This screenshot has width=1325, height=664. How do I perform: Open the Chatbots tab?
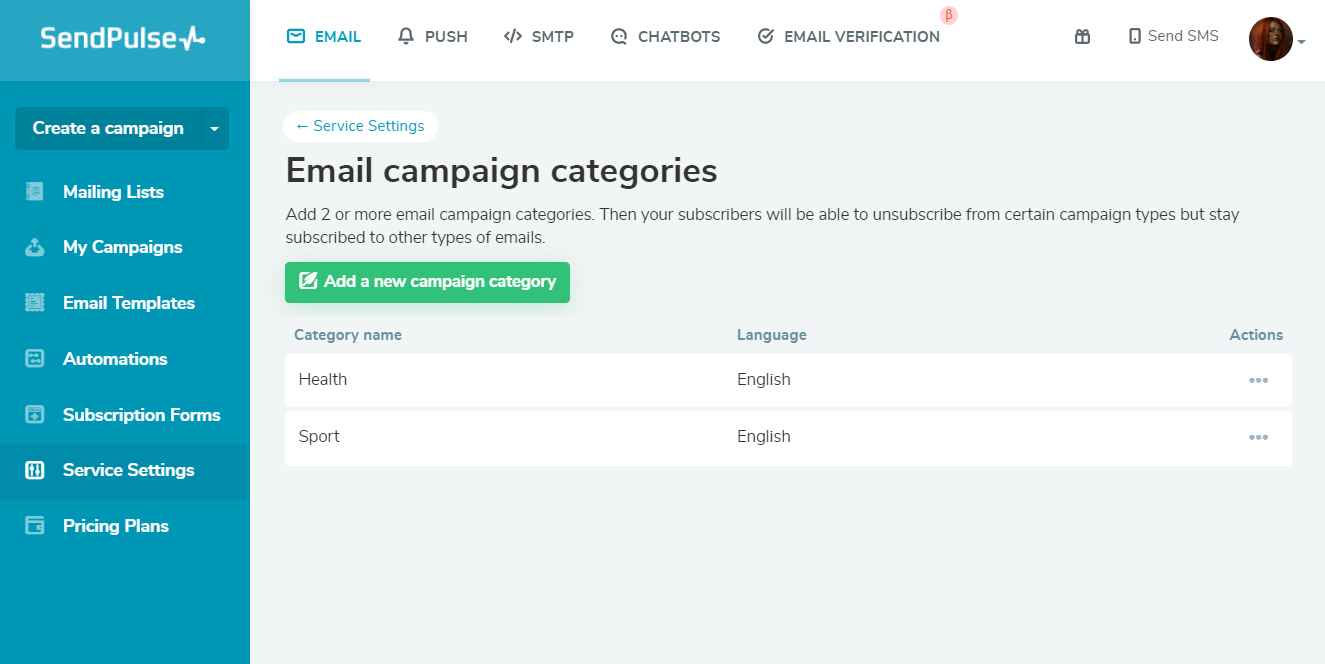[x=665, y=37]
